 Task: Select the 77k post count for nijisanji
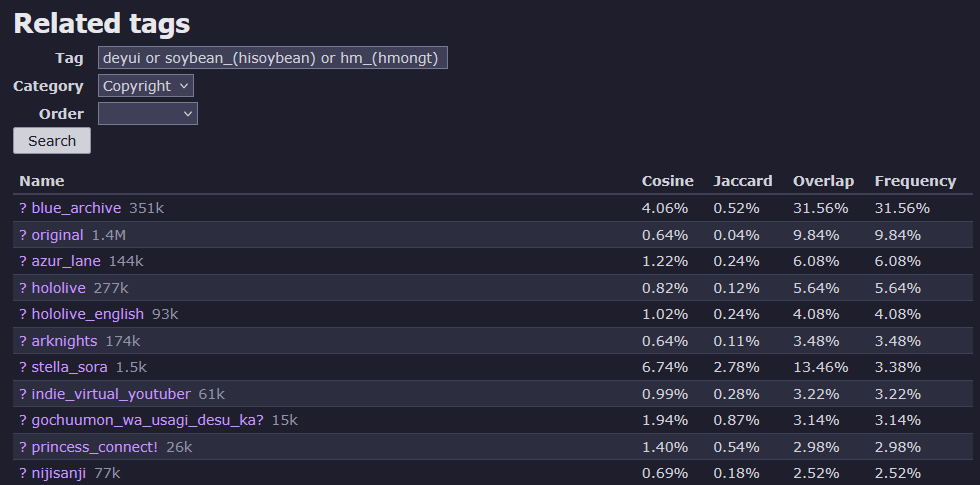(107, 474)
